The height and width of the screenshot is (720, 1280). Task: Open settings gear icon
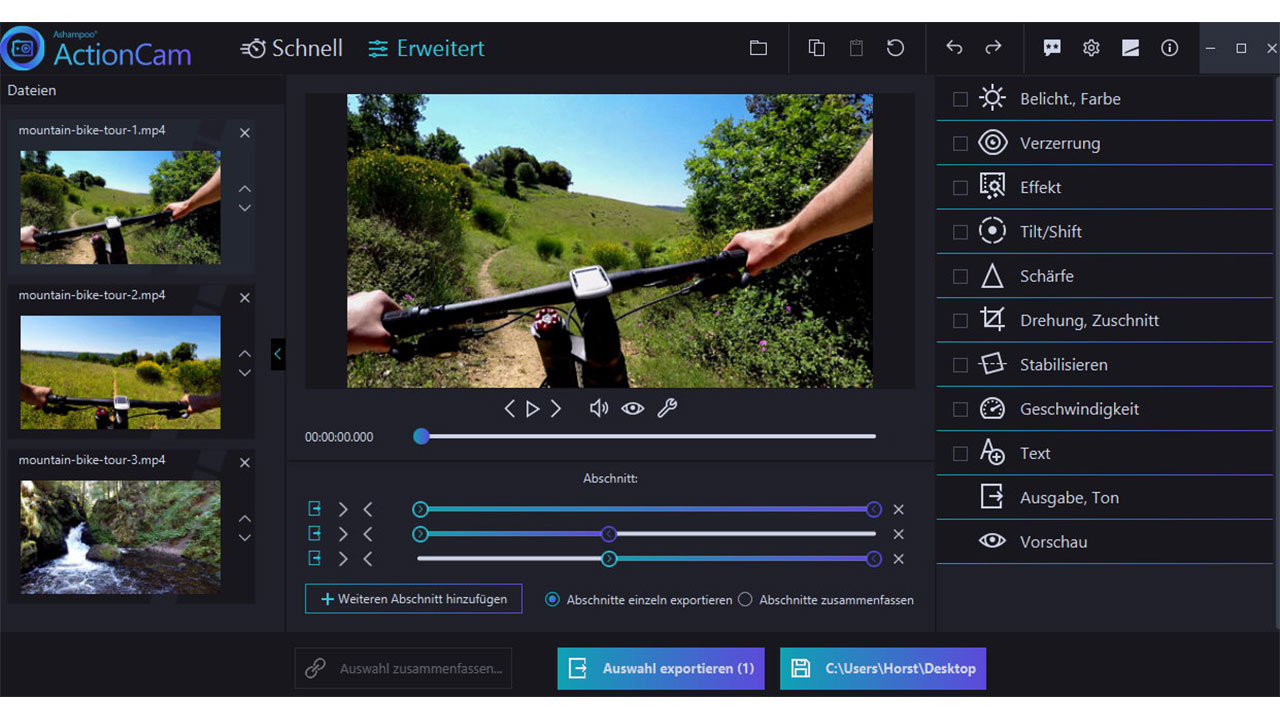pyautogui.click(x=1091, y=48)
